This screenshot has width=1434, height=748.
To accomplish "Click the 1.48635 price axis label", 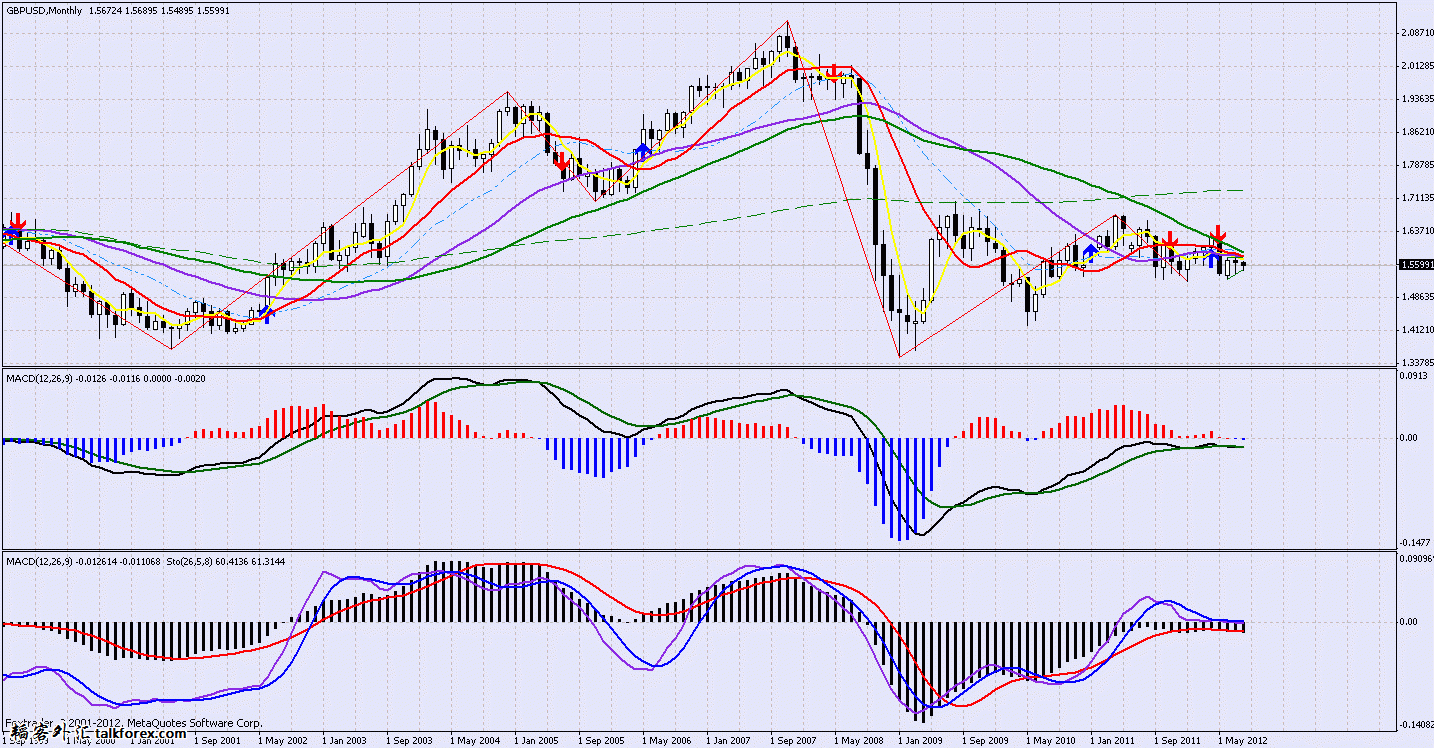I will 1415,297.
